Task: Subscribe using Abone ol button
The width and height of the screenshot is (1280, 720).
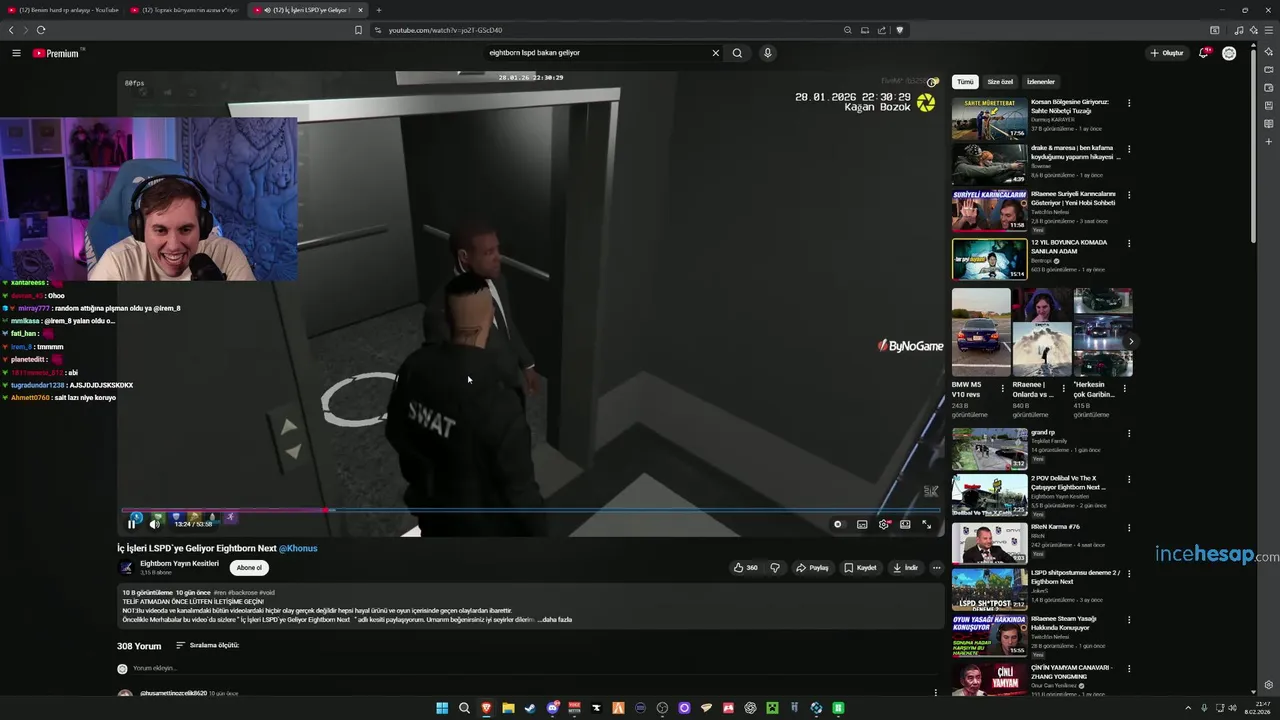Action: (249, 567)
